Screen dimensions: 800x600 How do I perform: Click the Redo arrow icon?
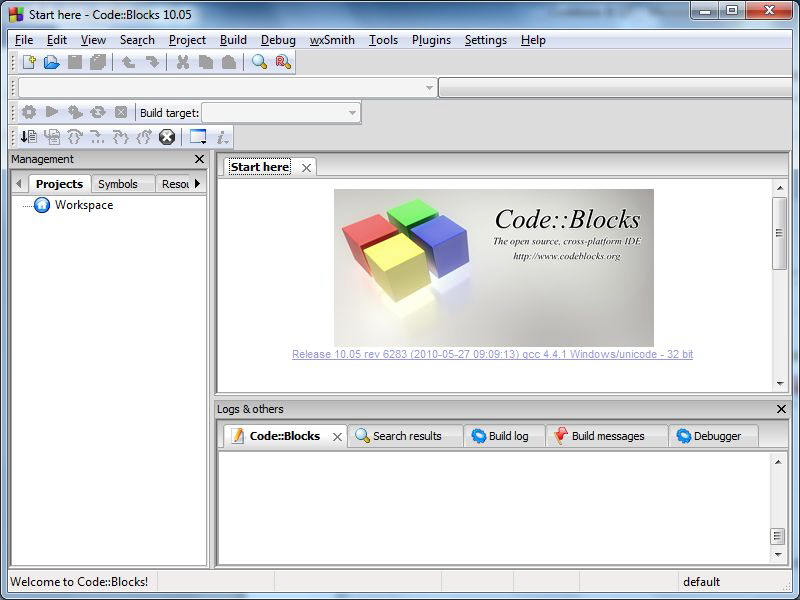click(152, 62)
